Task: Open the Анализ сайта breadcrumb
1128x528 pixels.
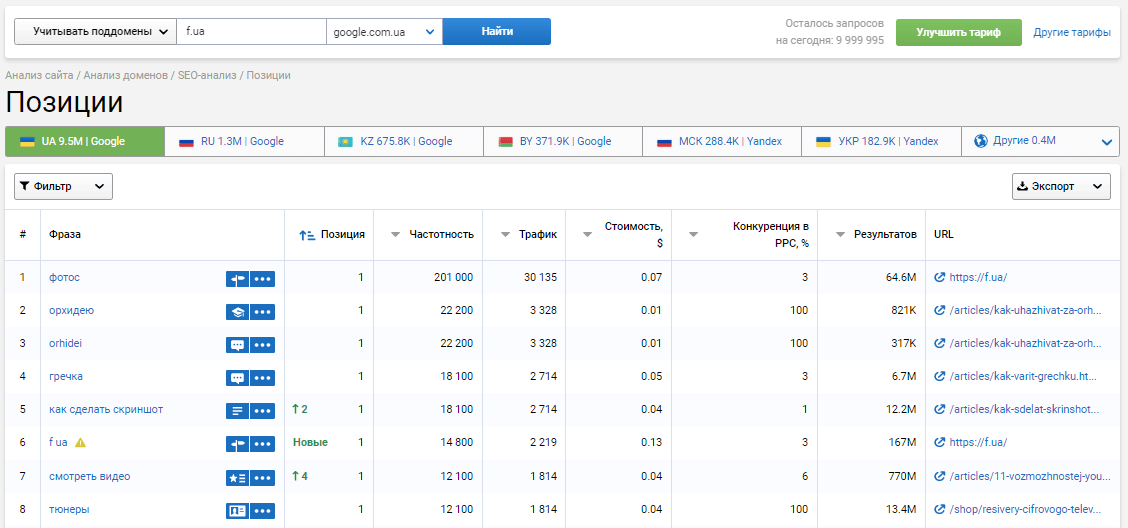Action: click(x=39, y=75)
